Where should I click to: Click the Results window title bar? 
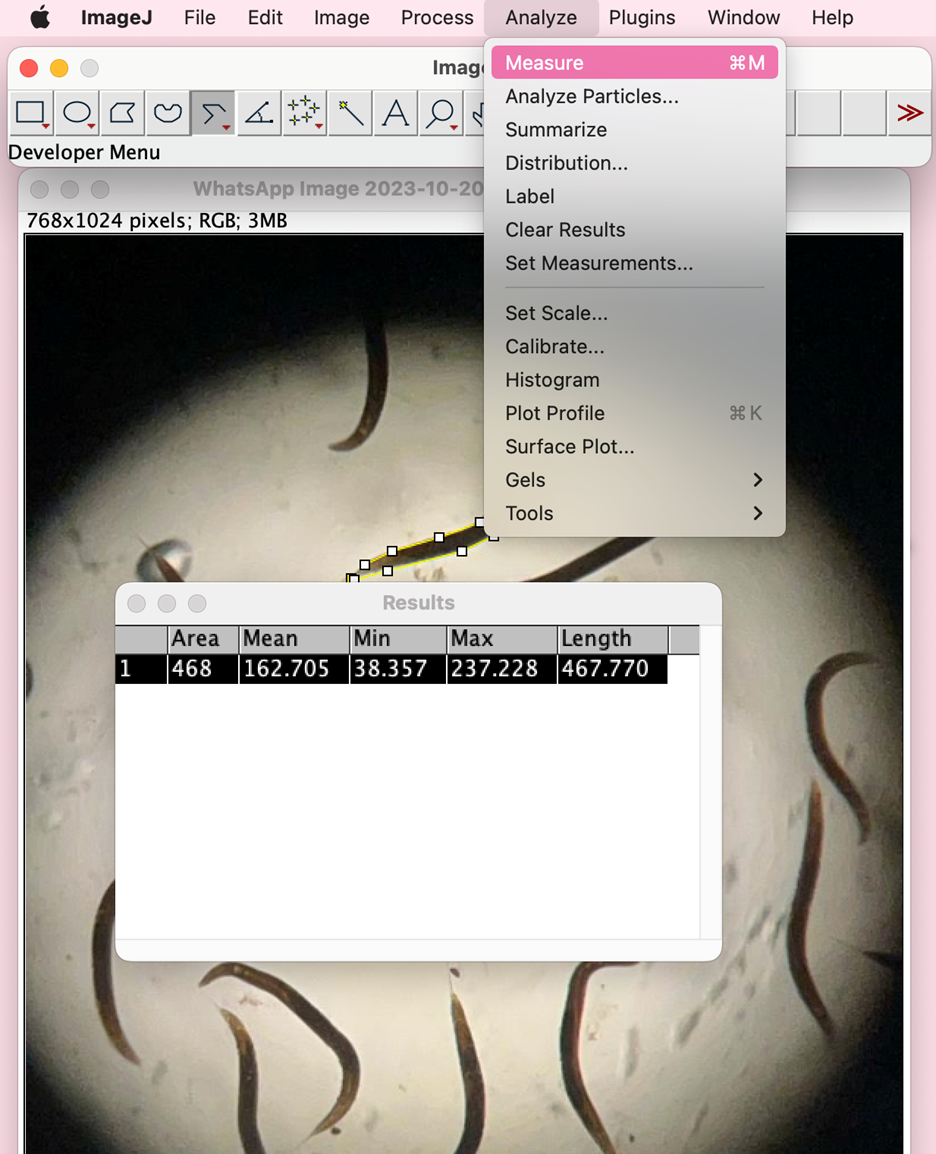point(419,603)
